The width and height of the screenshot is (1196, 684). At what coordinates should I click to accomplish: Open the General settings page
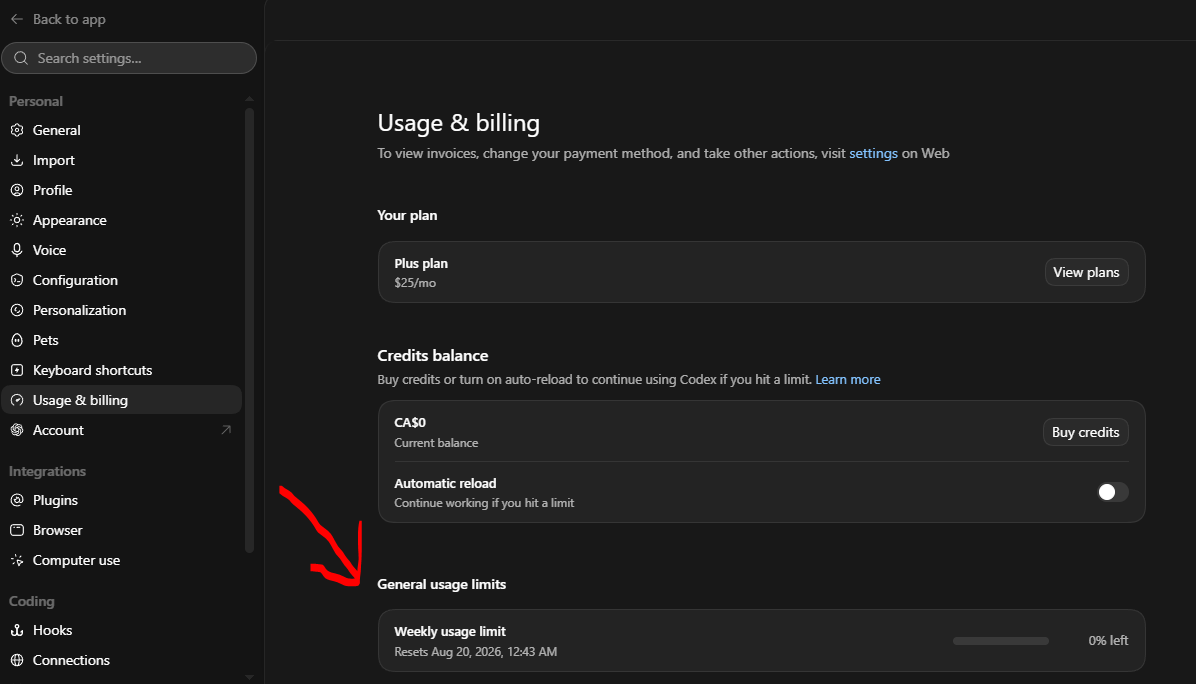coord(122,130)
